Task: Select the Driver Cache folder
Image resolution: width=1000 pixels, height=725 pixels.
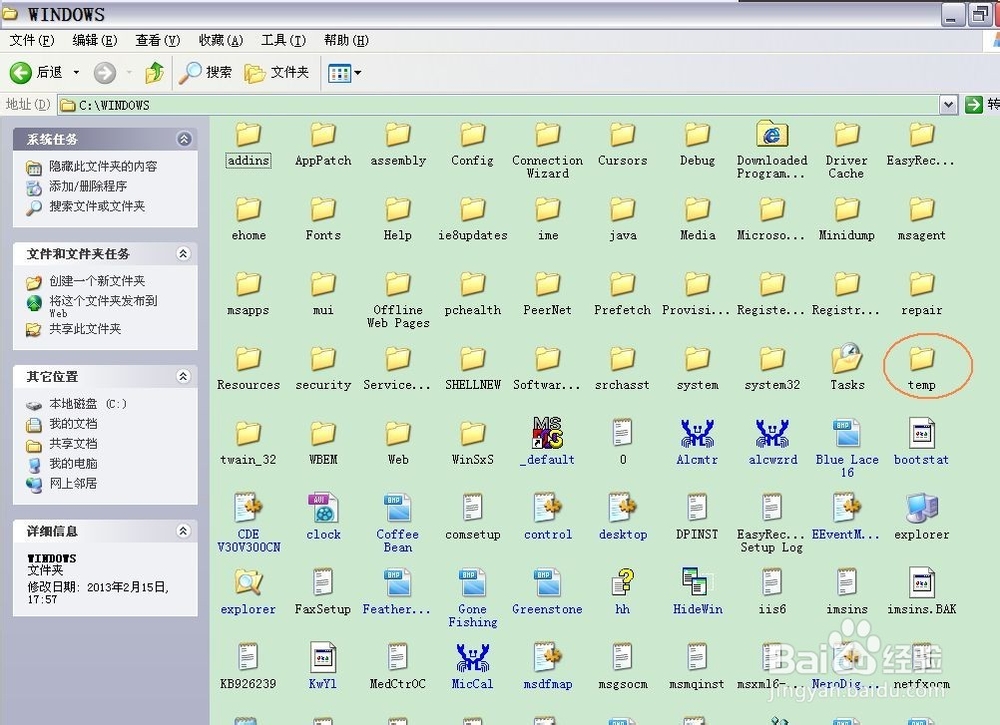Action: [847, 150]
